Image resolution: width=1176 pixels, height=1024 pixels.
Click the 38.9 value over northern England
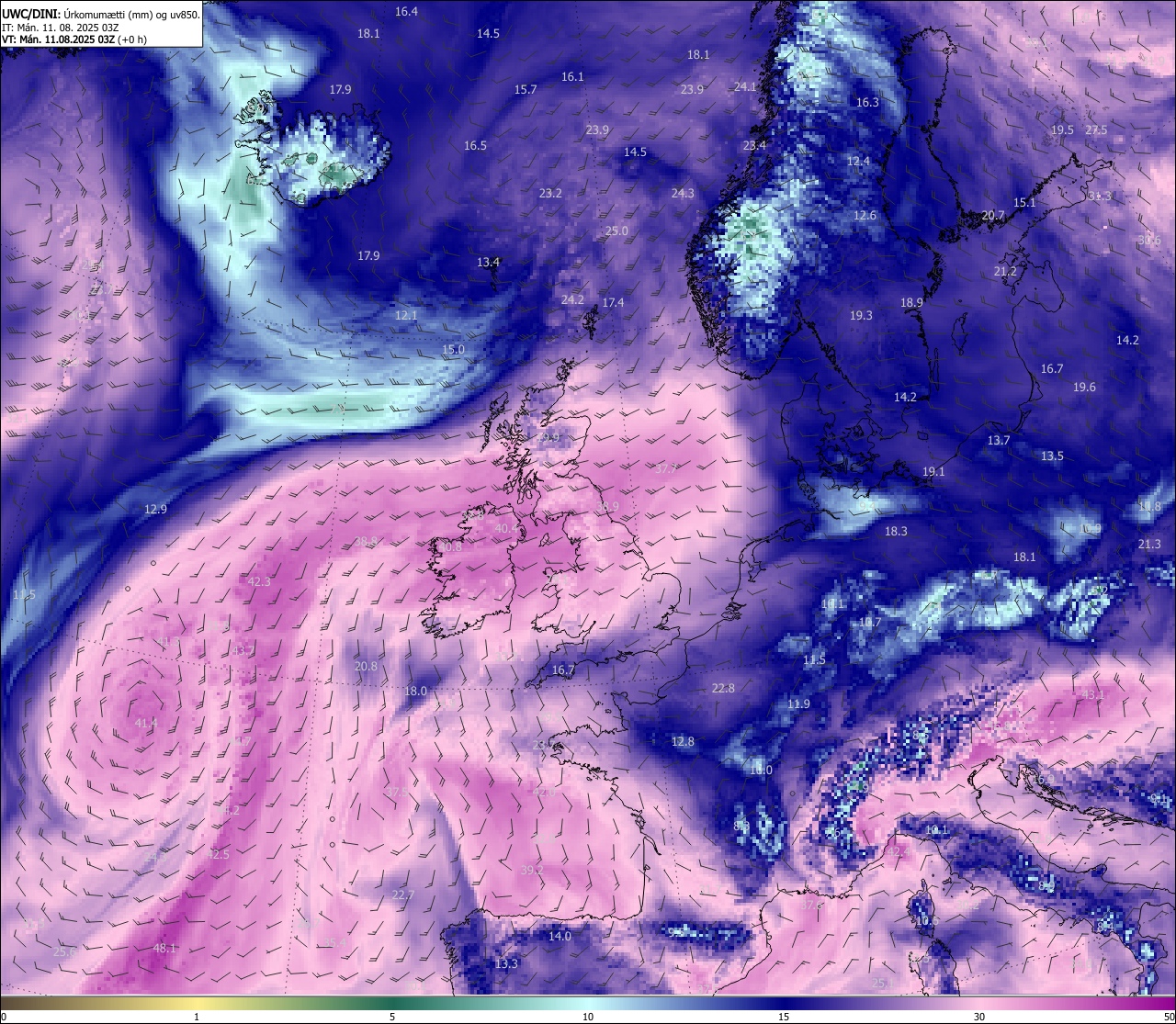607,506
